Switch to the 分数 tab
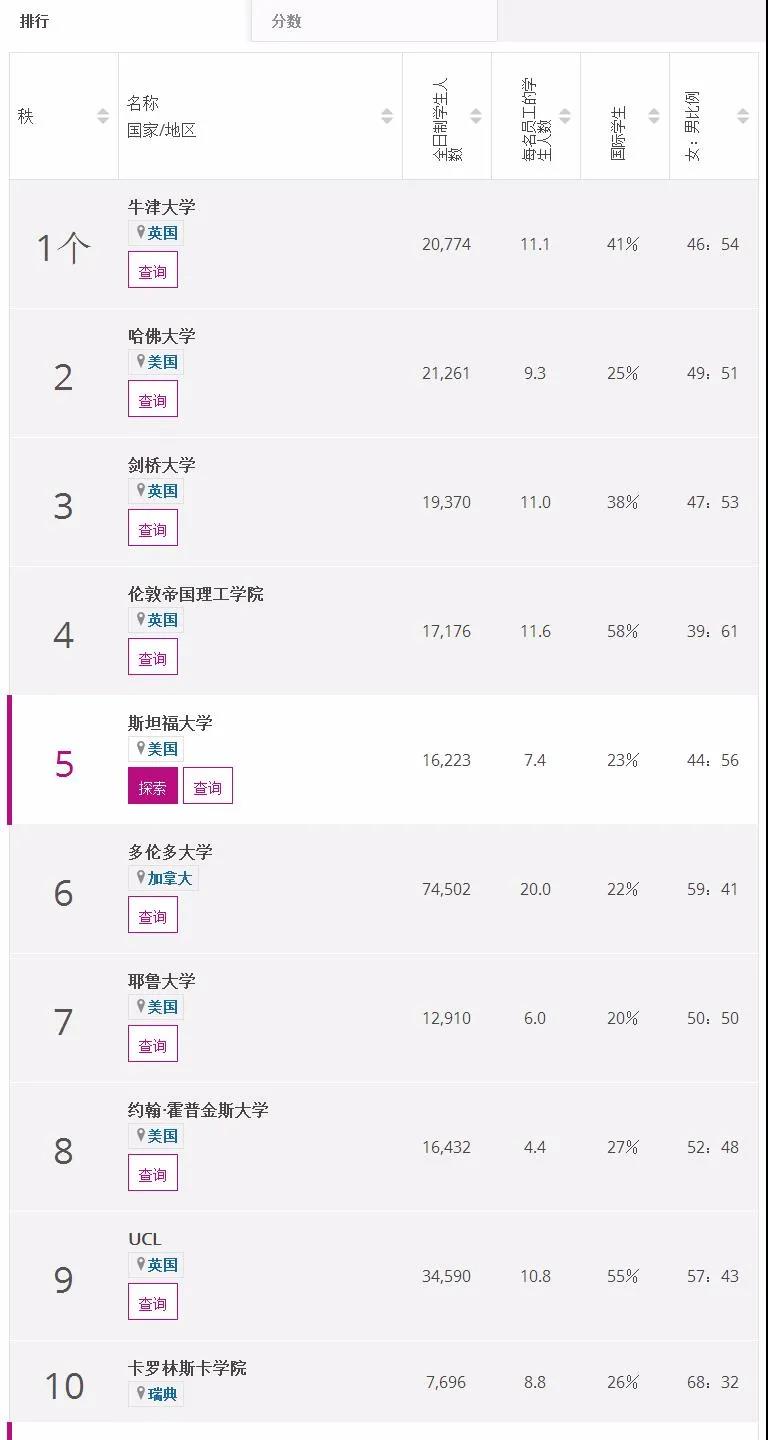 click(287, 21)
